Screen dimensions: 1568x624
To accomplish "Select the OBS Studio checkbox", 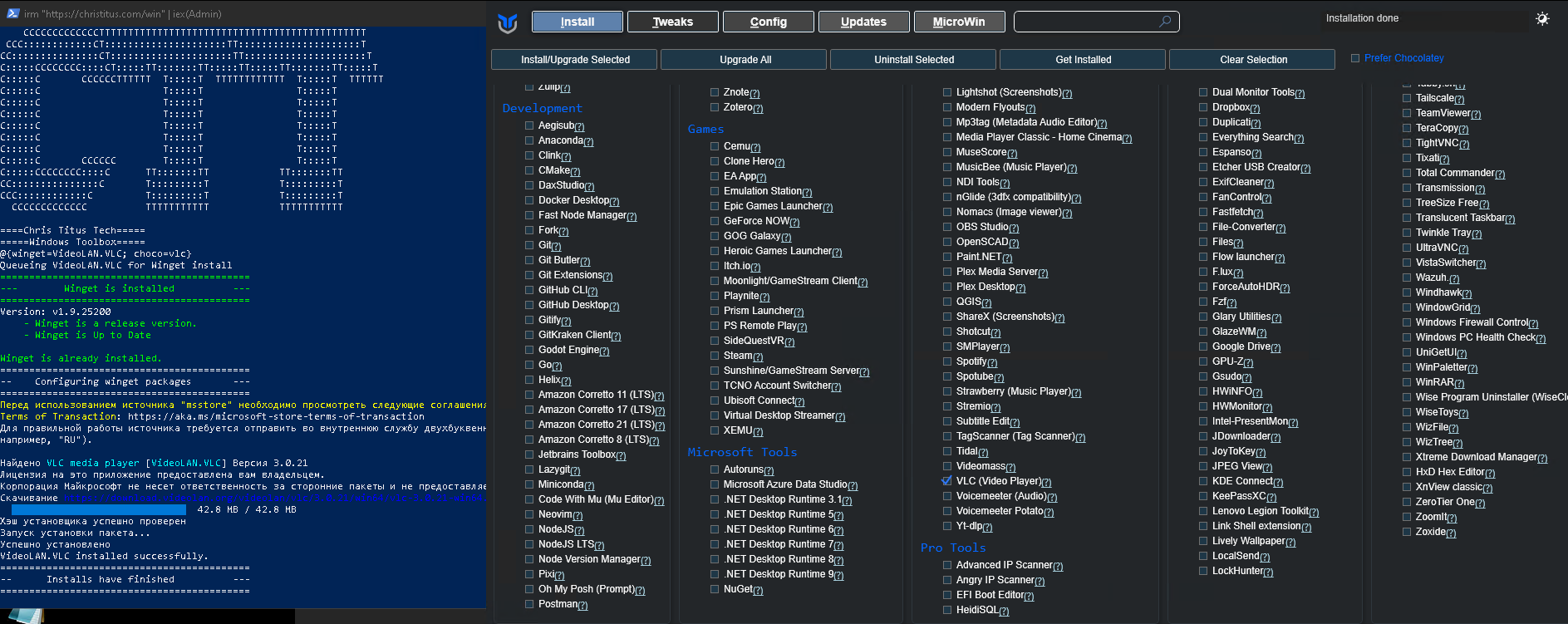I will pyautogui.click(x=947, y=227).
